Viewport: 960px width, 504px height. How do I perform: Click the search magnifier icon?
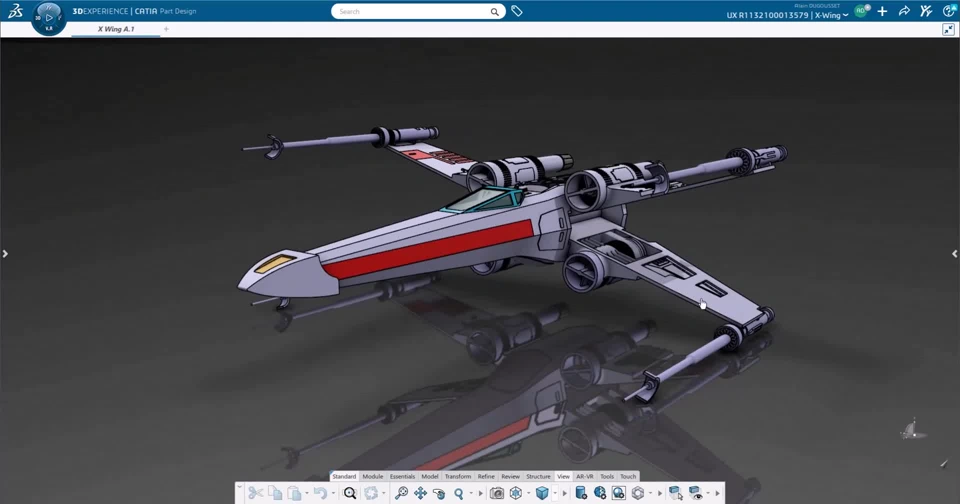pyautogui.click(x=494, y=12)
